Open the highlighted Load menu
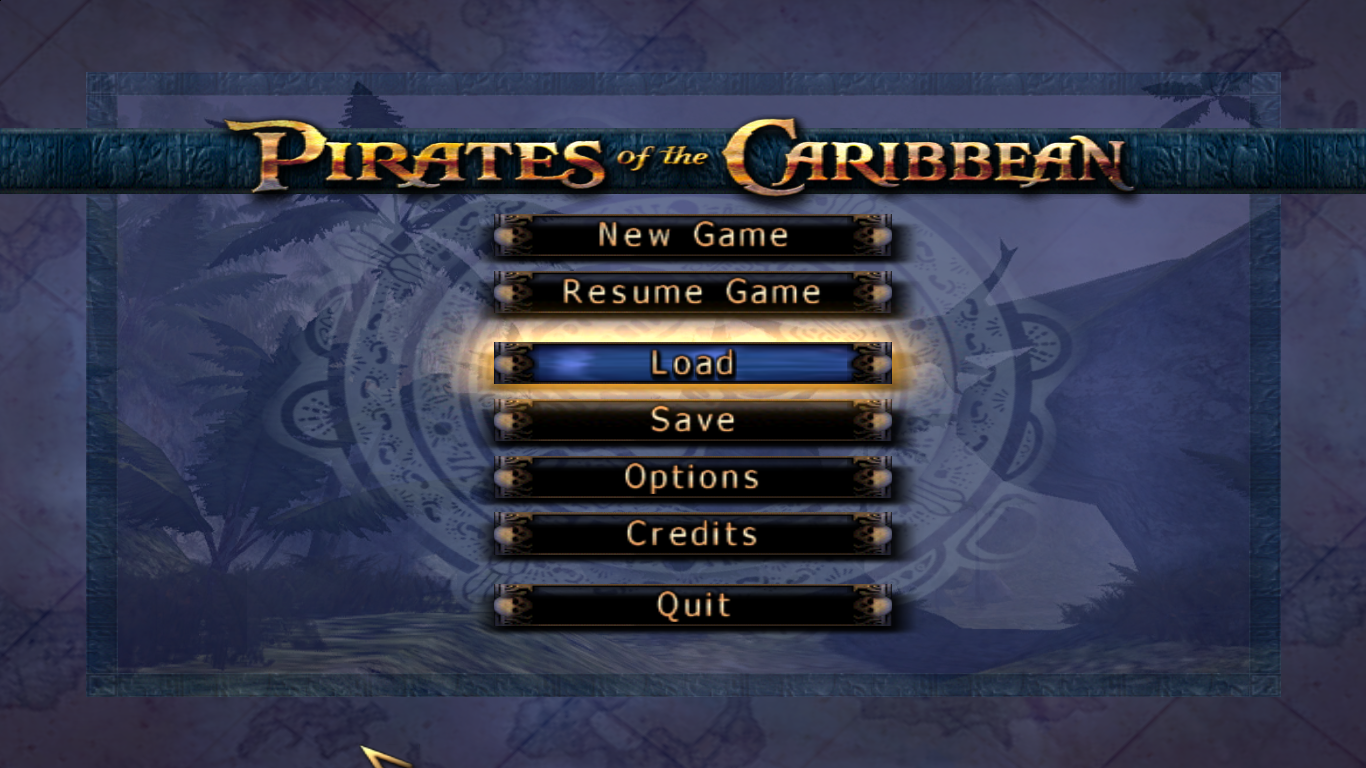Viewport: 1366px width, 768px height. click(x=692, y=363)
